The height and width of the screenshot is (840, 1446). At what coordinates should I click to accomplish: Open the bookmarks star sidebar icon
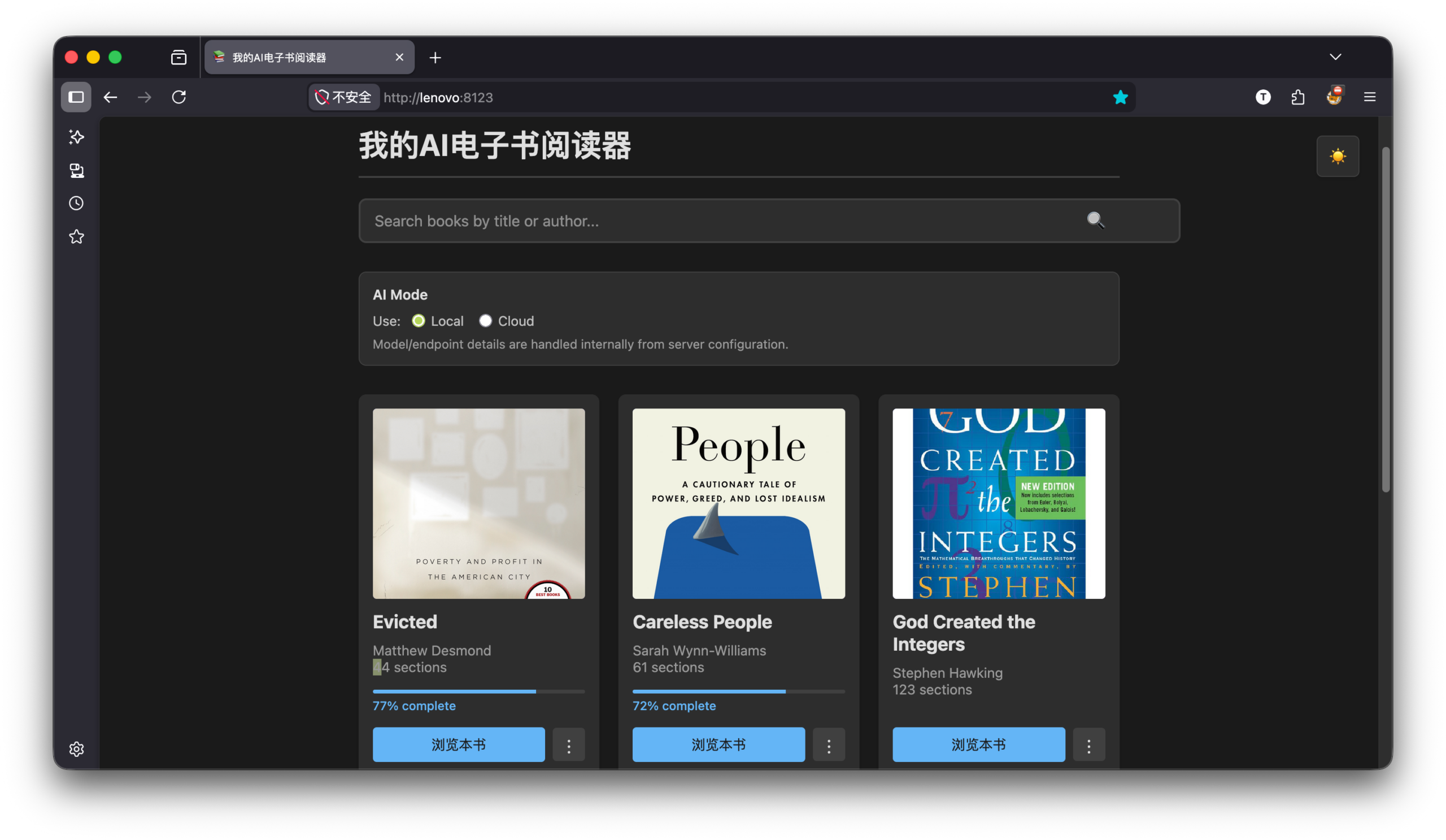(76, 236)
